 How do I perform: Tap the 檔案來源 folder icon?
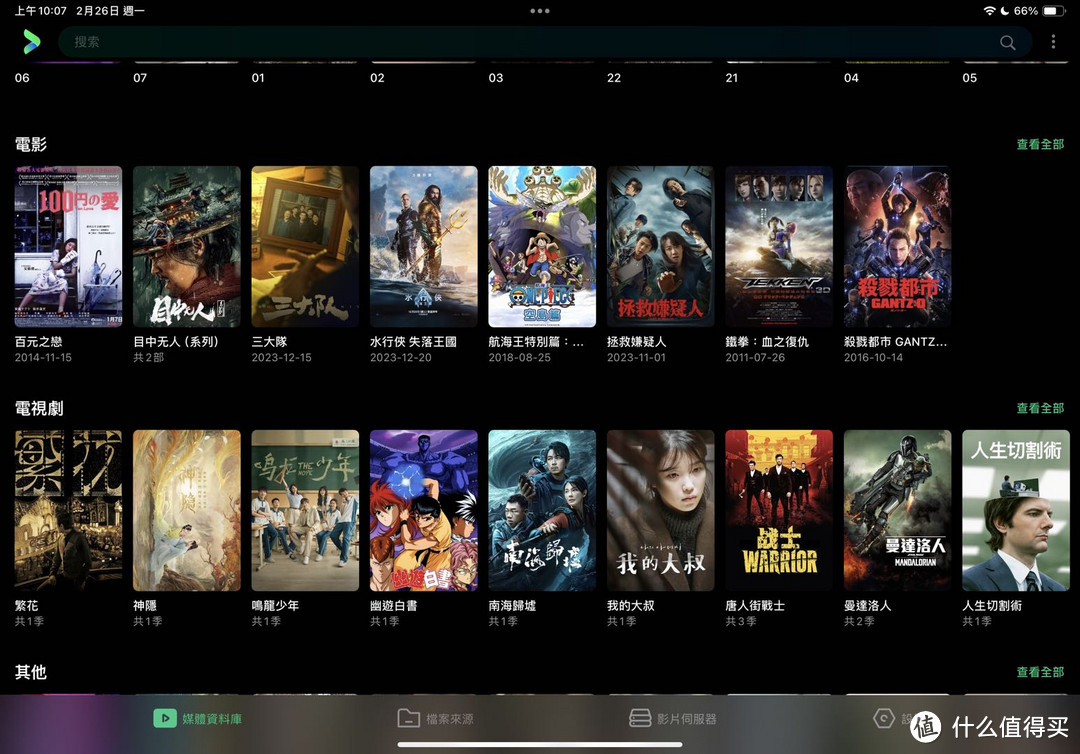coord(408,718)
